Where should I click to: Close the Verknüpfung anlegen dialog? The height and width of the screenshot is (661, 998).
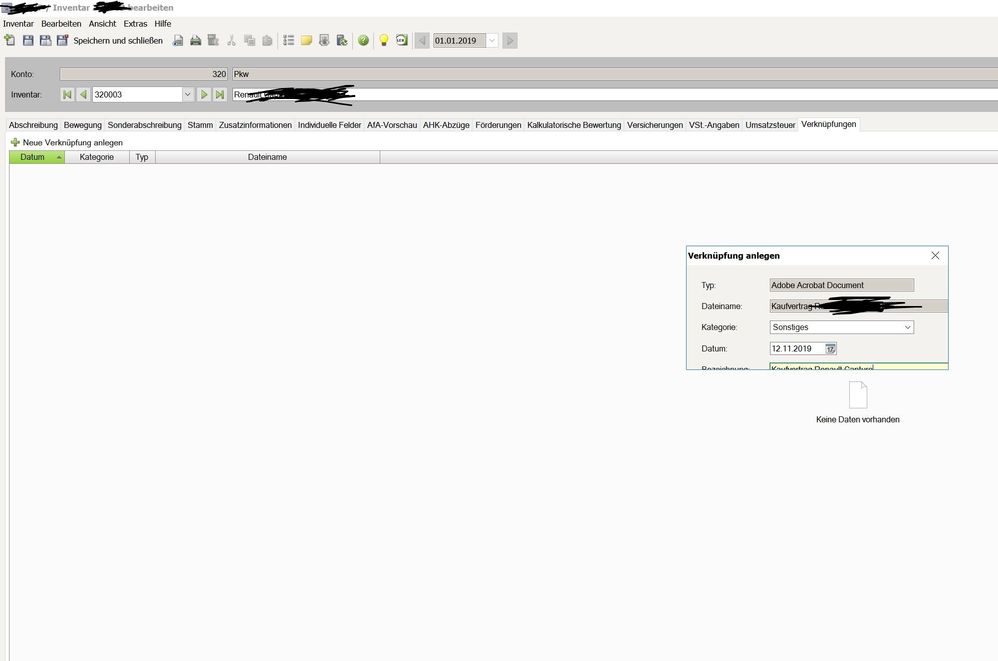point(935,256)
